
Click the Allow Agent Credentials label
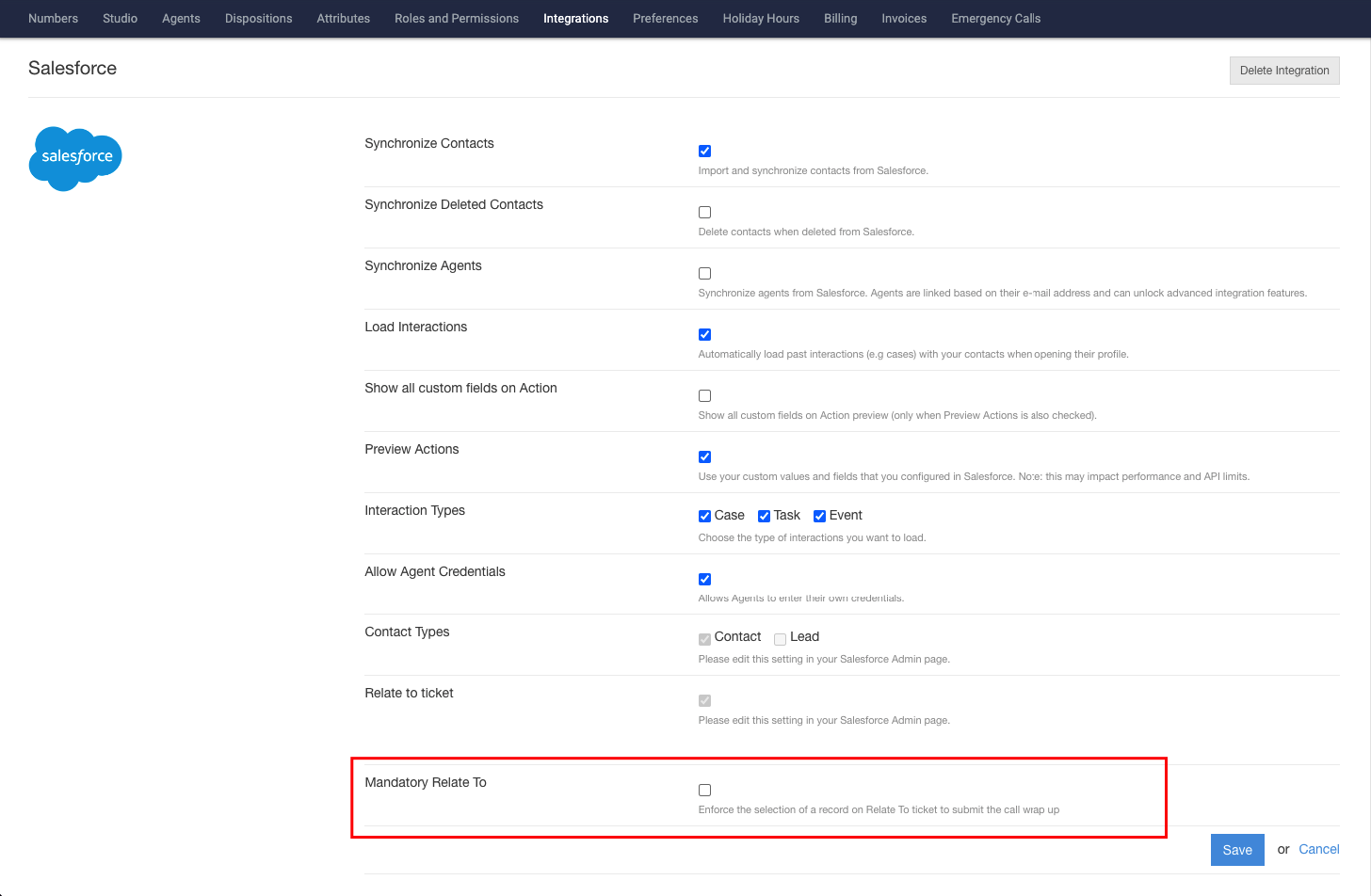coord(435,571)
